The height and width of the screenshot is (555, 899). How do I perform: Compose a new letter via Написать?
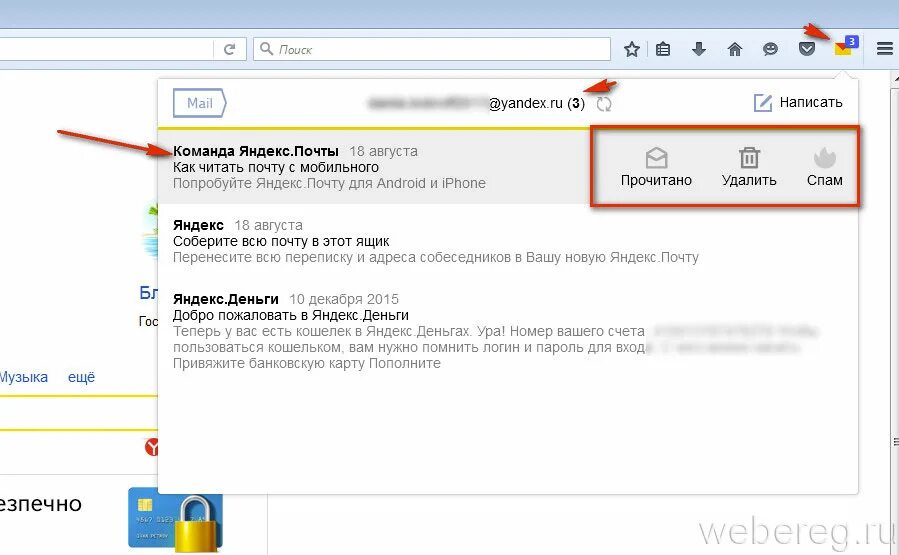pyautogui.click(x=798, y=103)
